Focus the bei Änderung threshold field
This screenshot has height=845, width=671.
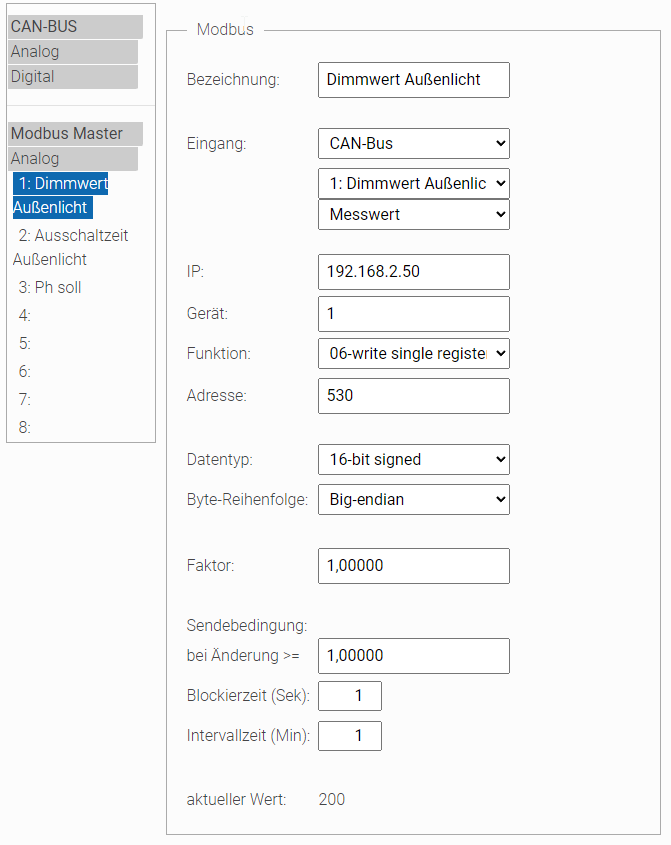click(413, 656)
